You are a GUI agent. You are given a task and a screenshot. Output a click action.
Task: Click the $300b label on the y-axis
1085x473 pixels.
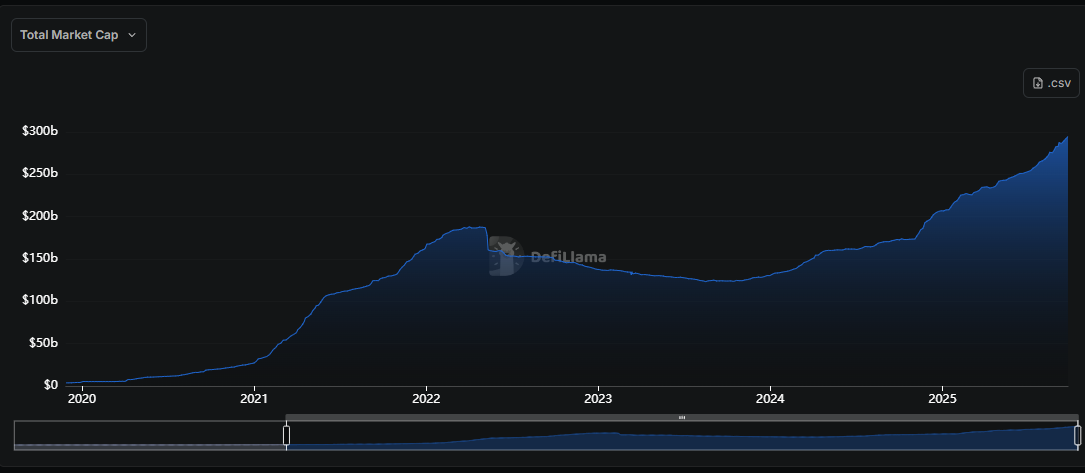[40, 131]
